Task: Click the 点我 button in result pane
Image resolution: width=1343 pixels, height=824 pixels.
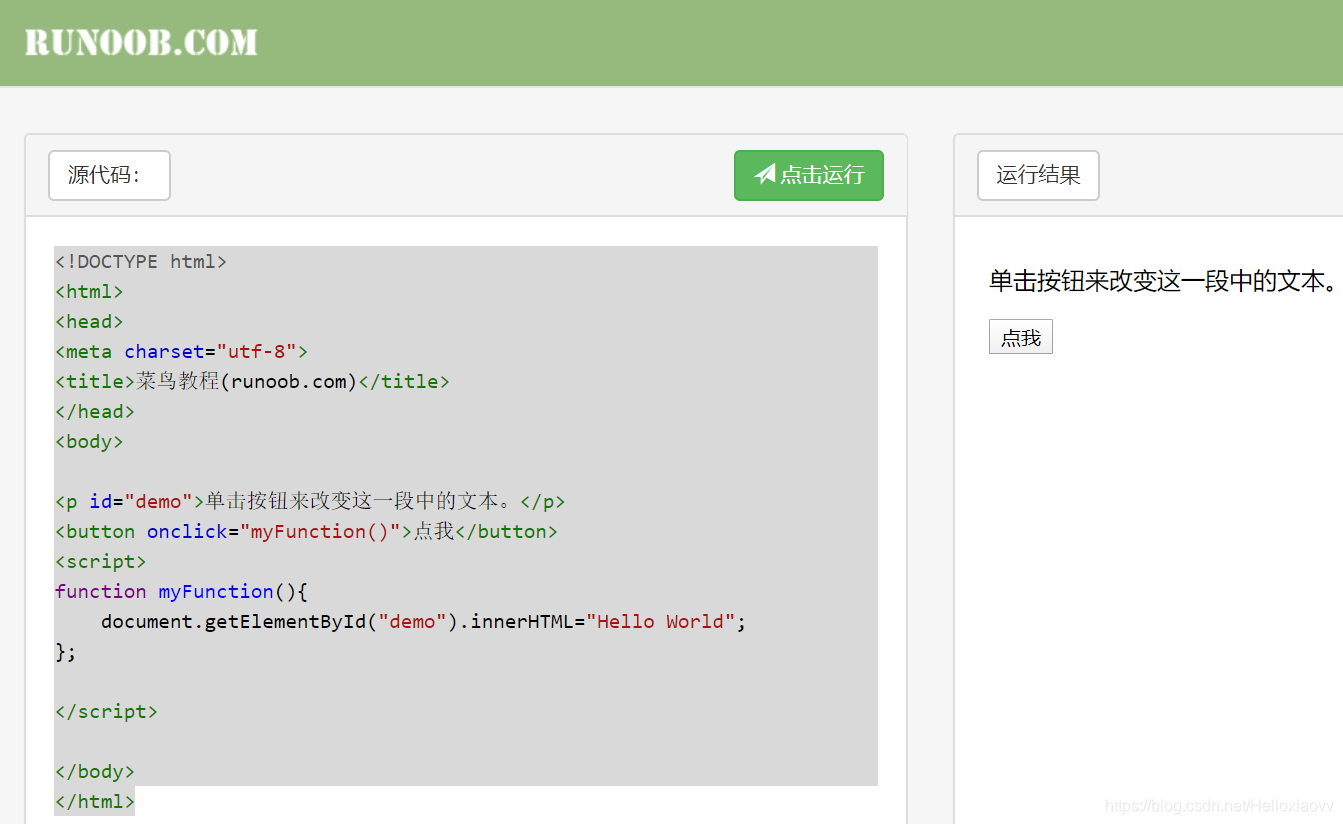Action: pos(1021,337)
